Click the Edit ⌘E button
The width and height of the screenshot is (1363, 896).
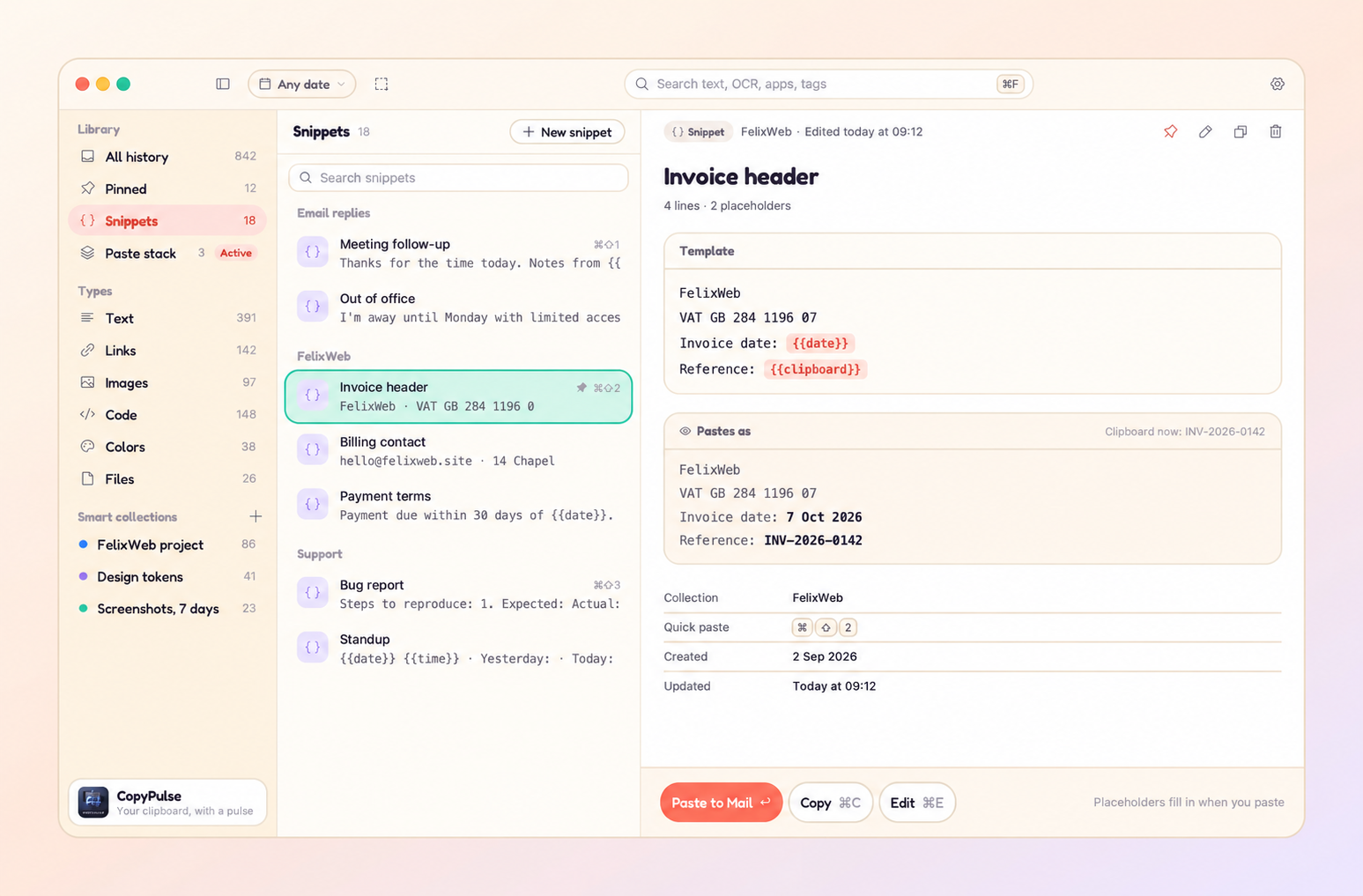coord(916,803)
